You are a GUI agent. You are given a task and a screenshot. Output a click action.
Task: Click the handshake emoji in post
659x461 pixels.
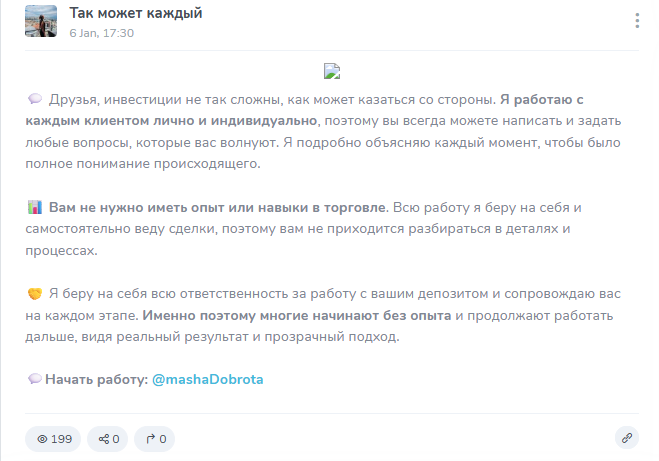click(35, 293)
